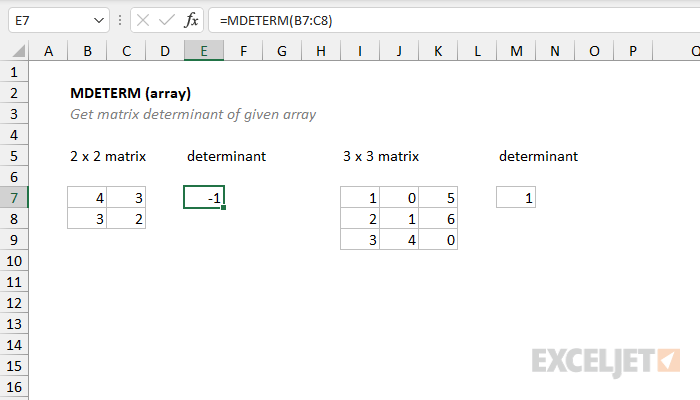Click the Select All corner triangle
Image resolution: width=700 pixels, height=400 pixels.
pyautogui.click(x=14, y=51)
